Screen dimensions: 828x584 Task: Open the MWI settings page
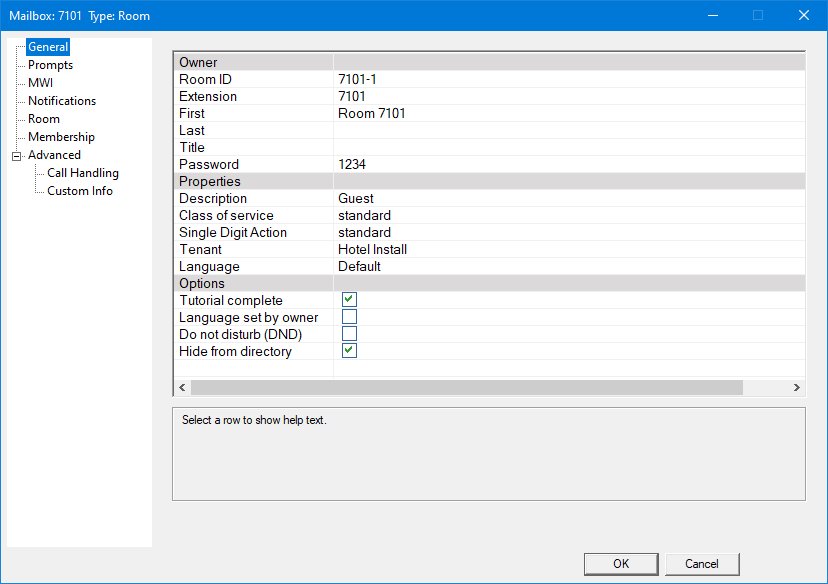pos(40,83)
